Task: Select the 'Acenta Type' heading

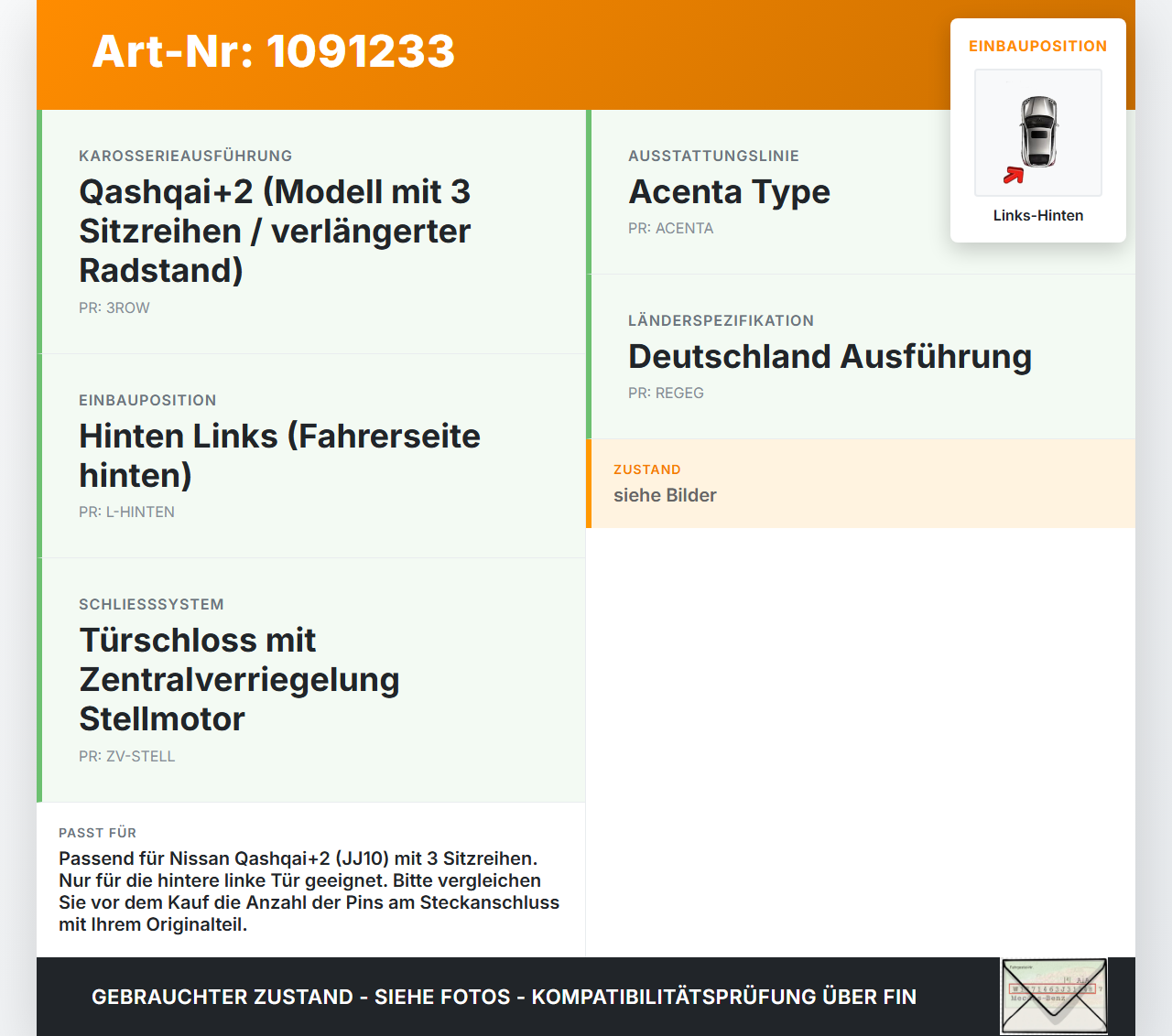Action: [729, 191]
